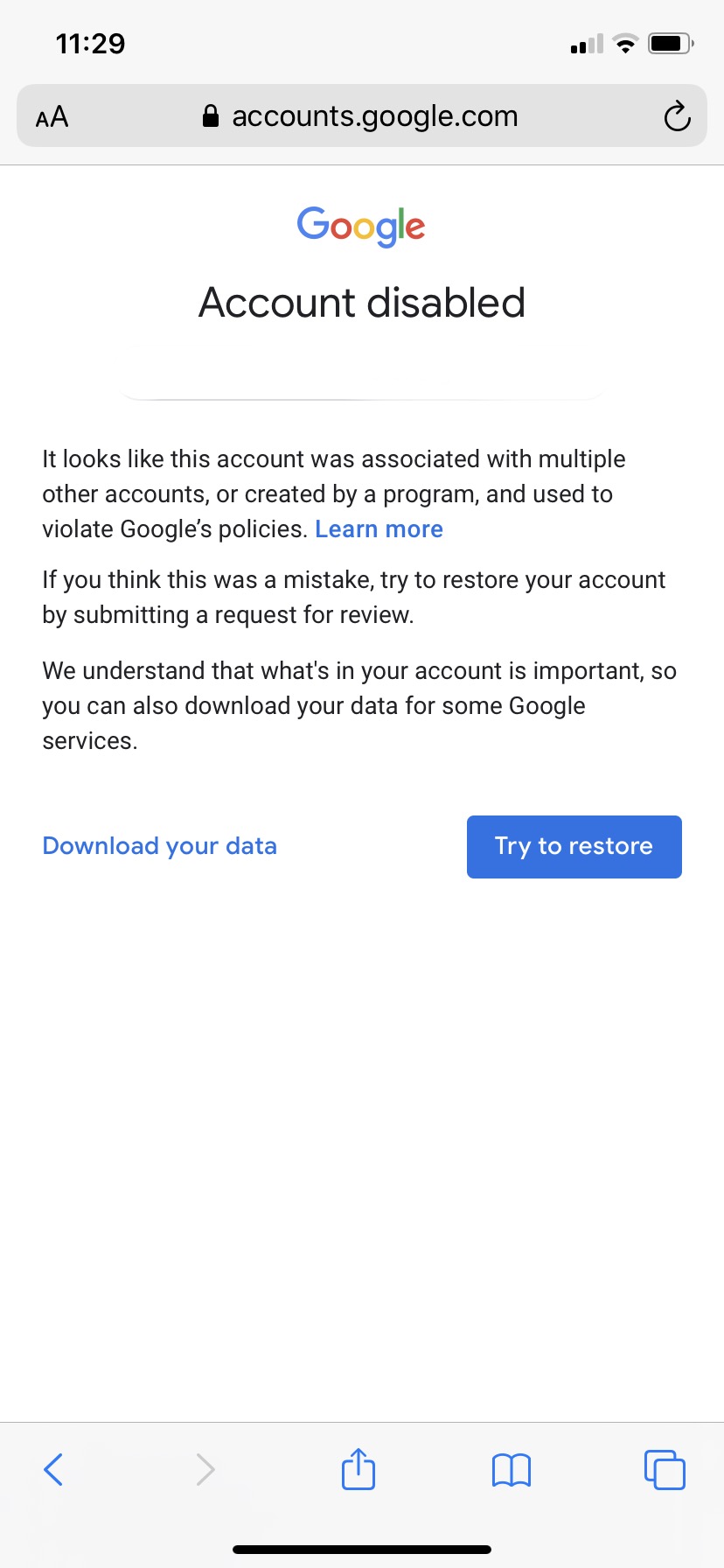The height and width of the screenshot is (1568, 724).
Task: Go back with the Safari back arrow
Action: [x=53, y=1469]
